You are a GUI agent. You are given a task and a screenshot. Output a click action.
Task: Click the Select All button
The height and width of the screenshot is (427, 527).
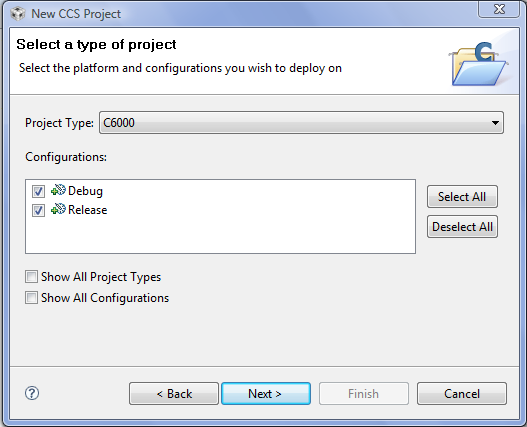tap(462, 197)
